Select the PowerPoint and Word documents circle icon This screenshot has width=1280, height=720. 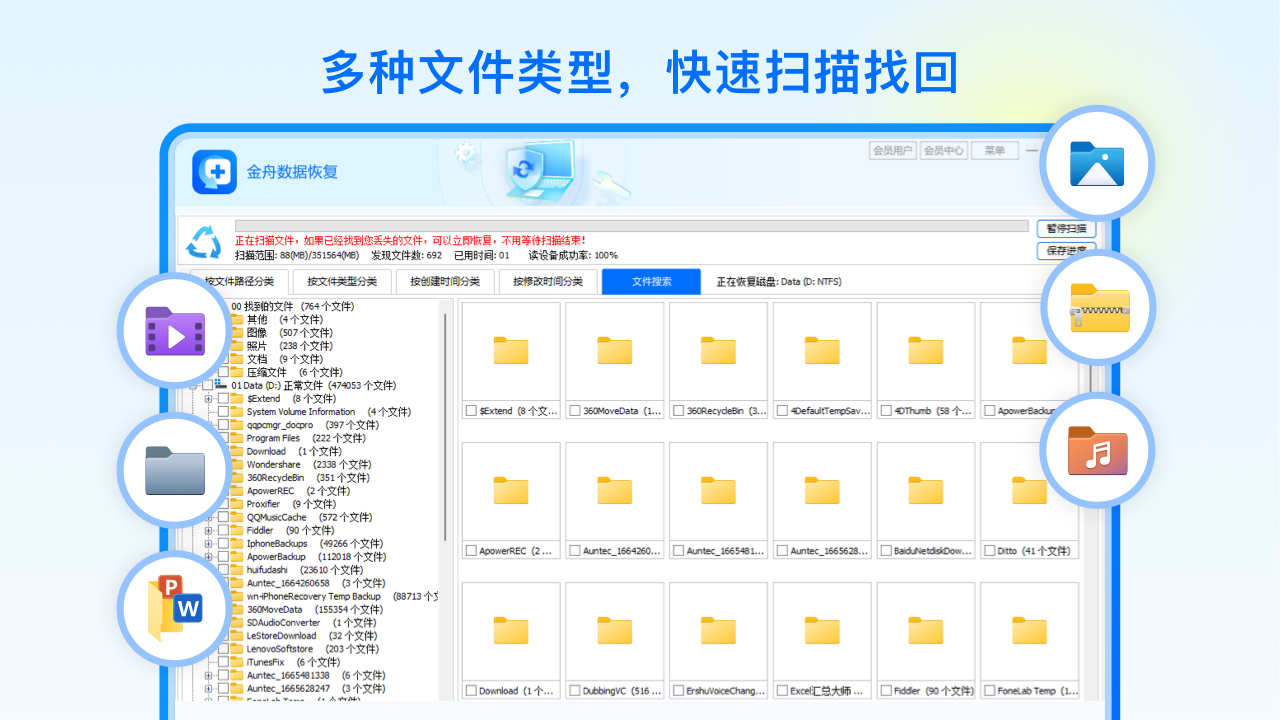click(173, 608)
